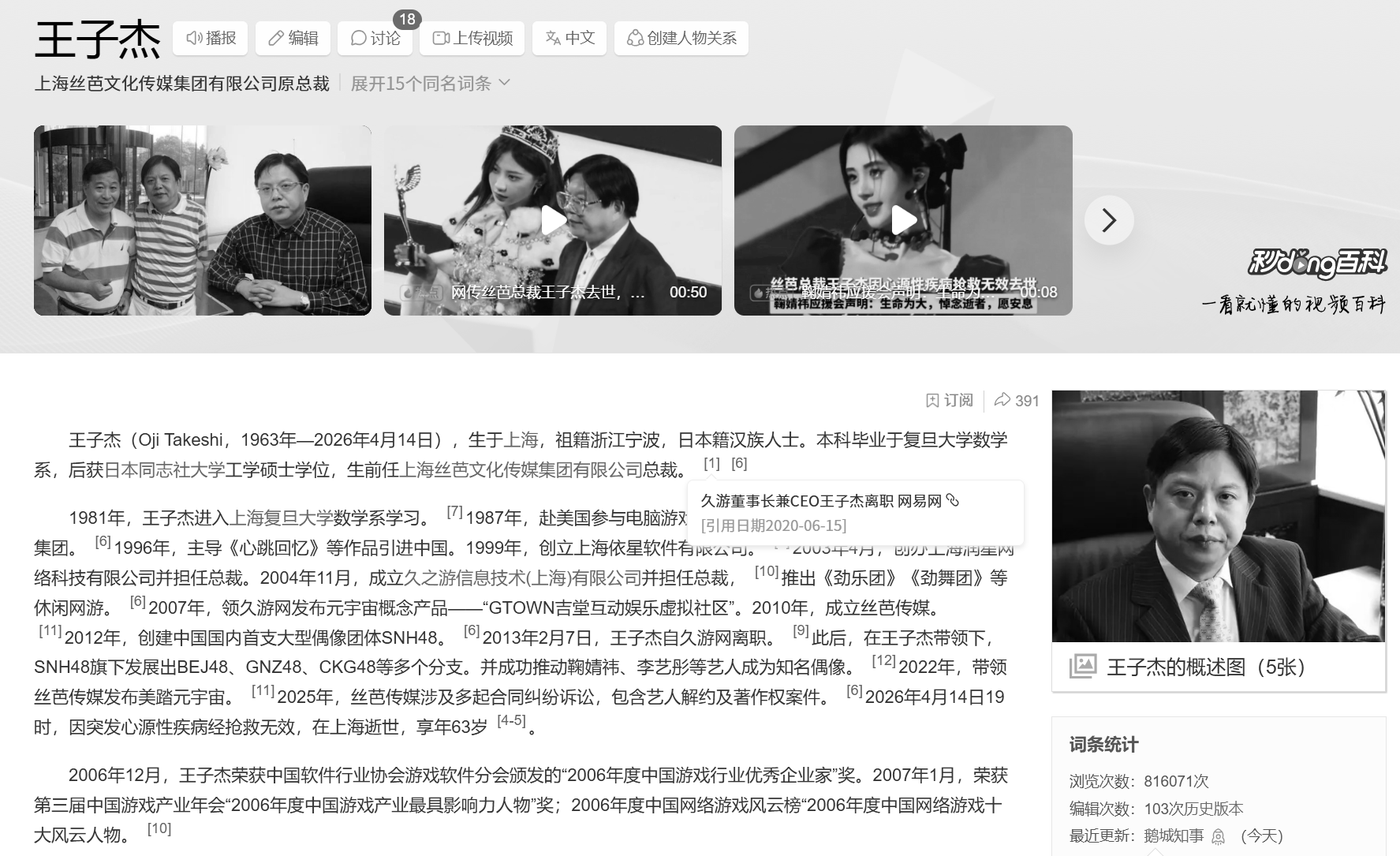Open the 讨论 discussion section
Viewport: 1400px width, 856px height.
(375, 38)
